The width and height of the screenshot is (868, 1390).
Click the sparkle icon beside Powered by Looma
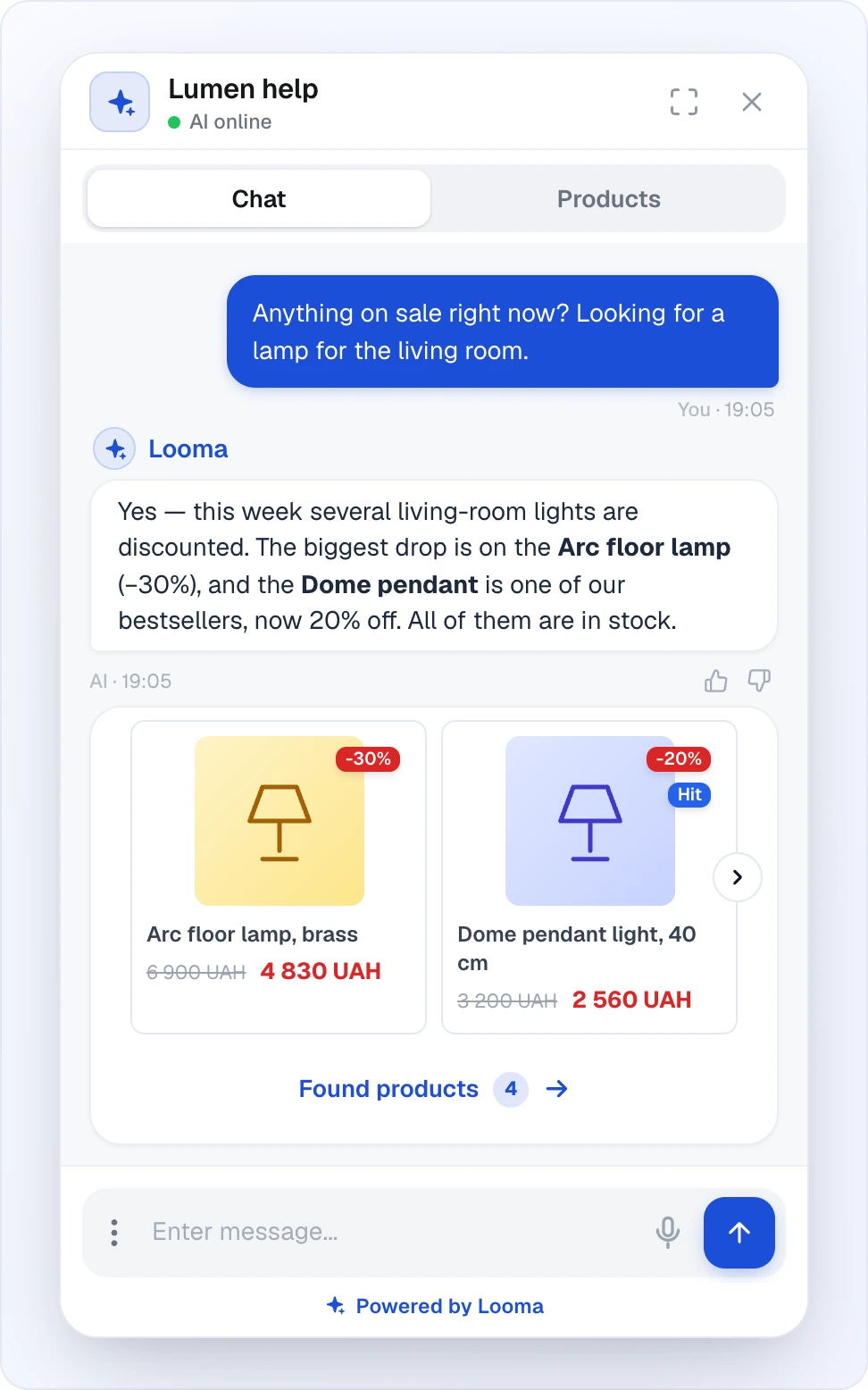pos(336,1306)
